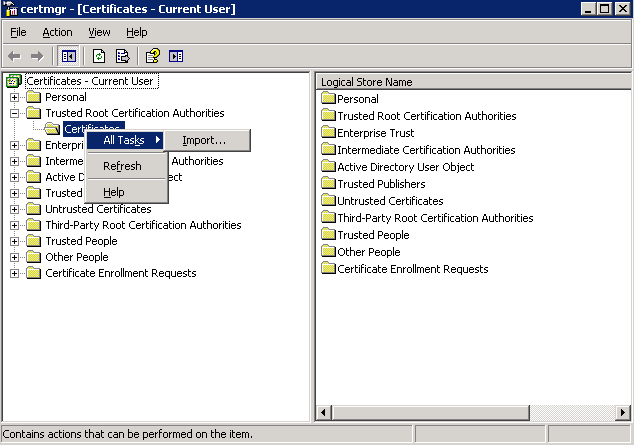This screenshot has height=445, width=636.
Task: Click the Certificates - Current User root icon
Action: tap(14, 81)
